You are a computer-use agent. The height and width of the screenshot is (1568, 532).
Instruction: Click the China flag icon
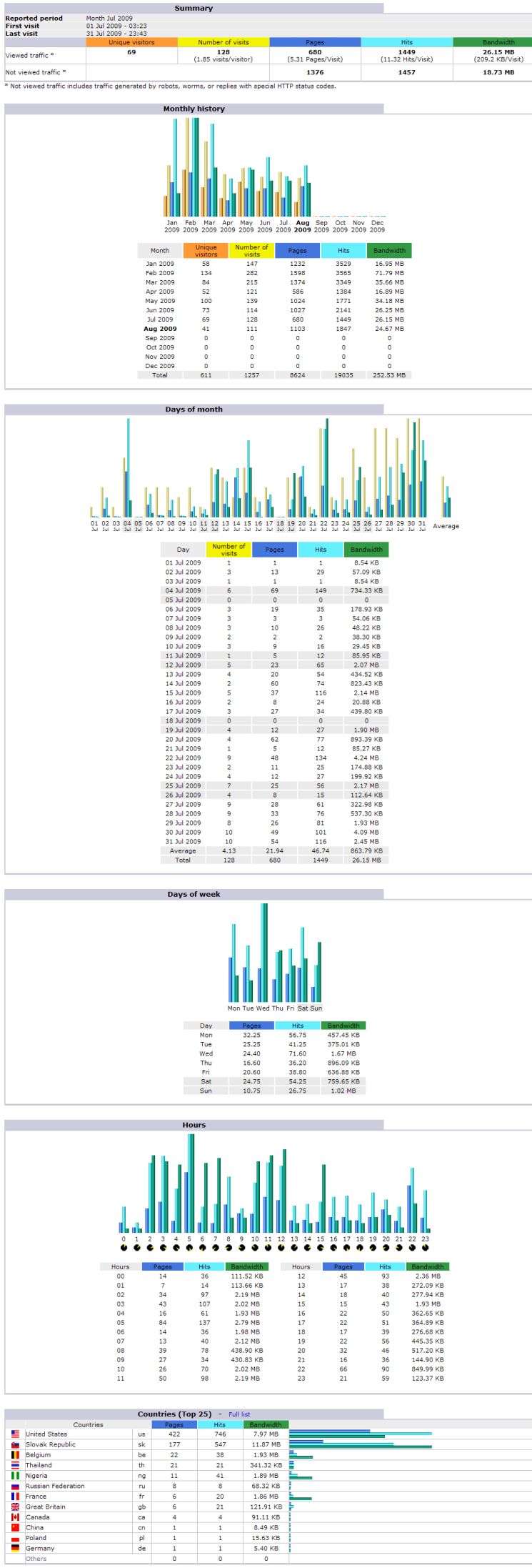16,1527
